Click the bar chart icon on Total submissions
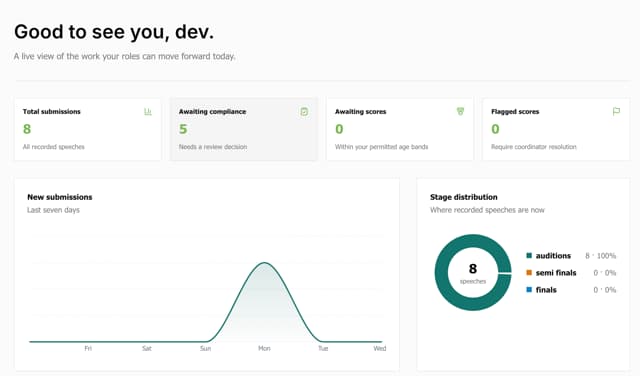Screen dimensions: 640x376 click(x=148, y=111)
